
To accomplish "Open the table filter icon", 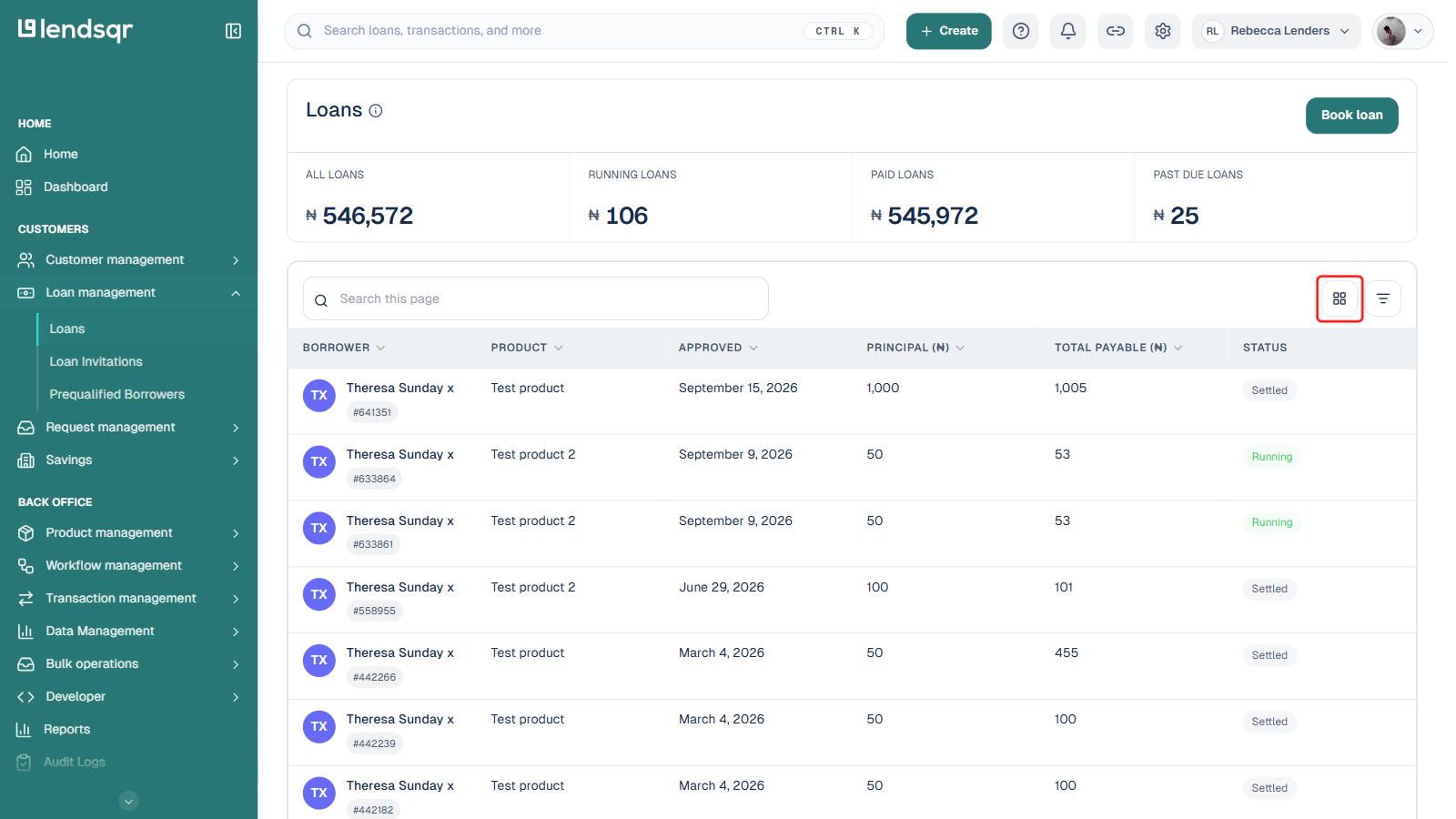I will (x=1383, y=298).
